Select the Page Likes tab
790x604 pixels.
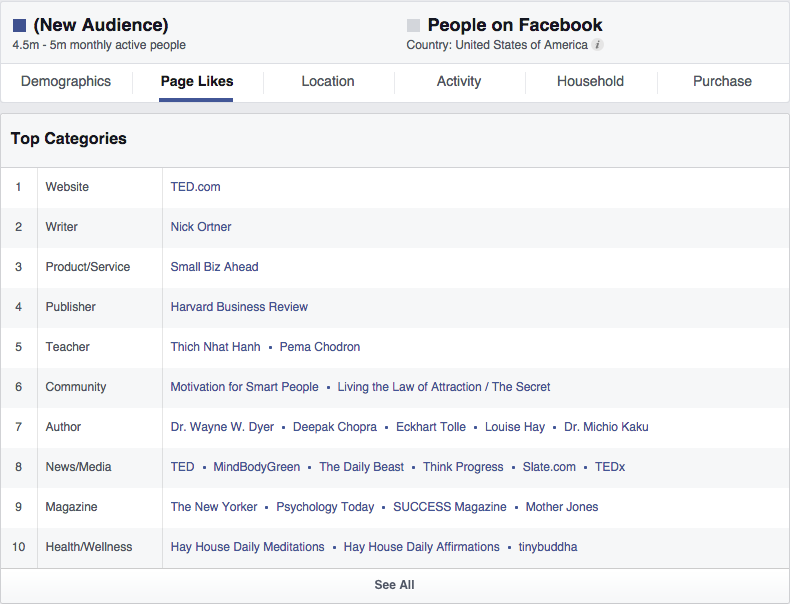click(197, 81)
